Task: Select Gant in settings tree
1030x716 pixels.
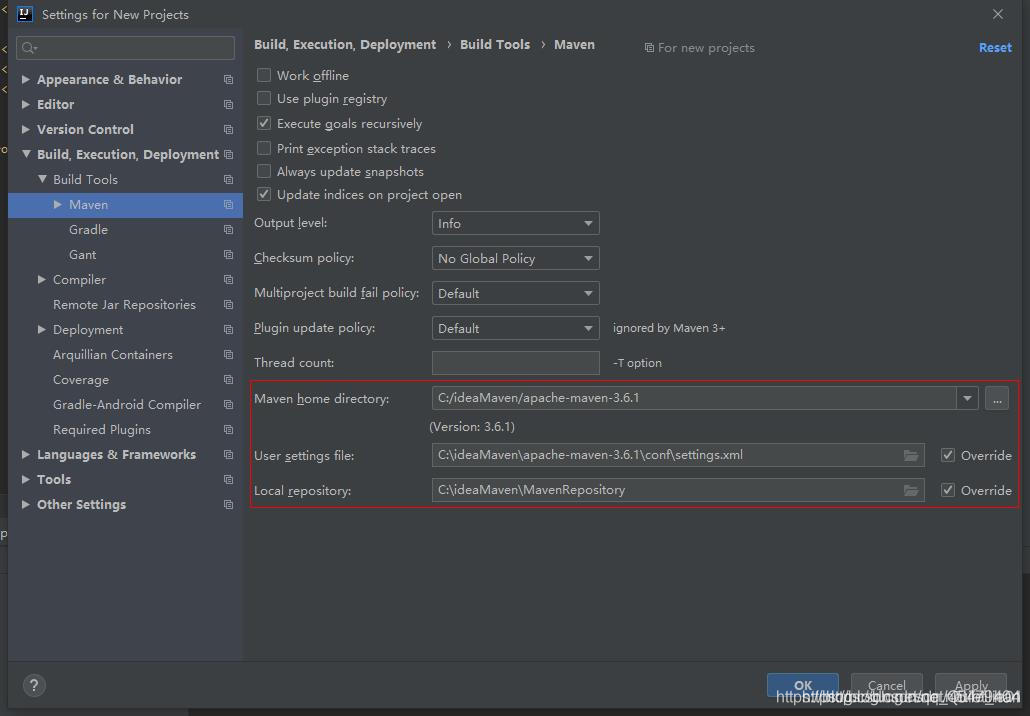Action: [83, 254]
